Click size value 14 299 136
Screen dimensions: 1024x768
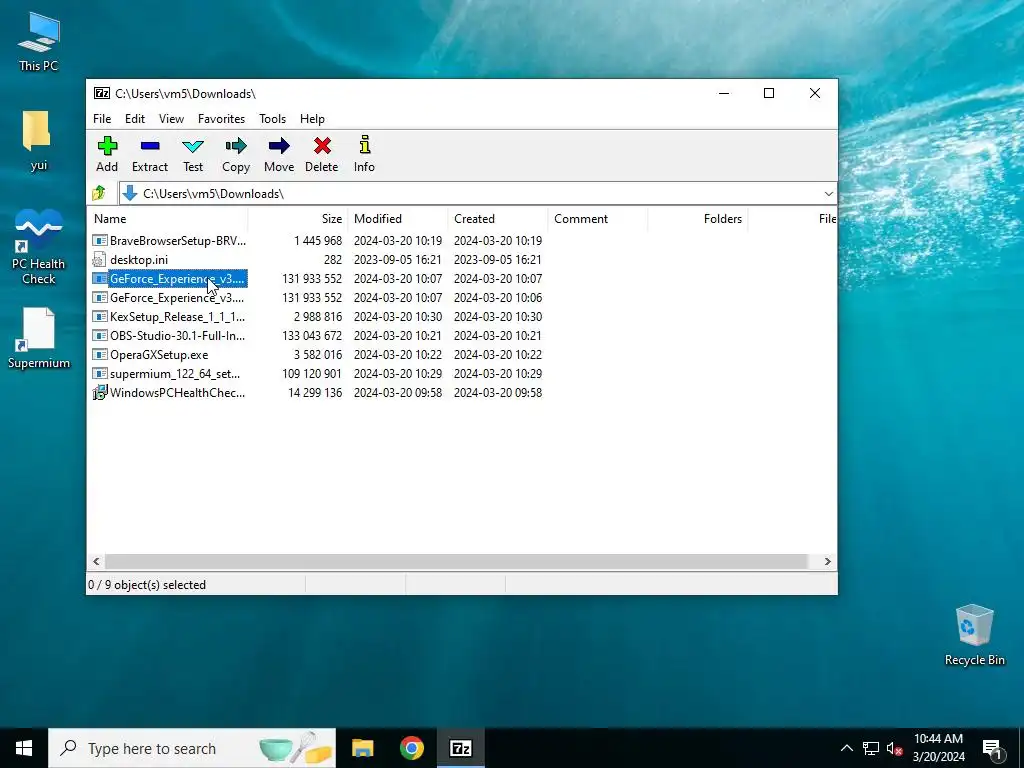click(315, 392)
